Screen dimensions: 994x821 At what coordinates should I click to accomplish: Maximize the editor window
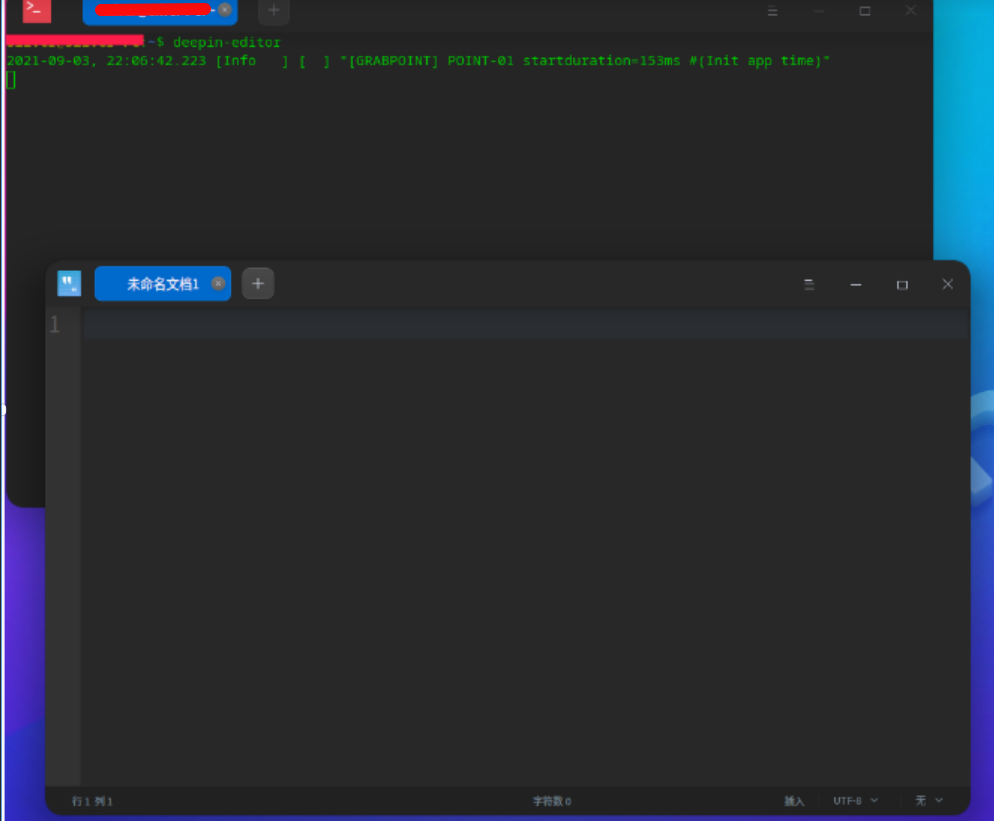point(902,285)
